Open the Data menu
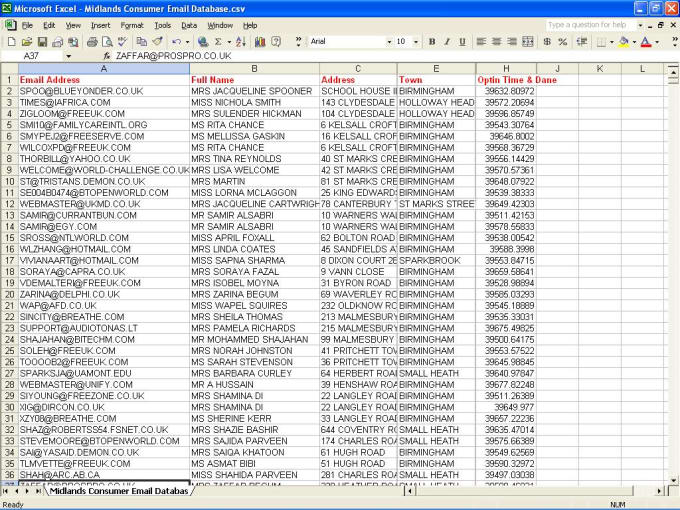 coord(189,25)
